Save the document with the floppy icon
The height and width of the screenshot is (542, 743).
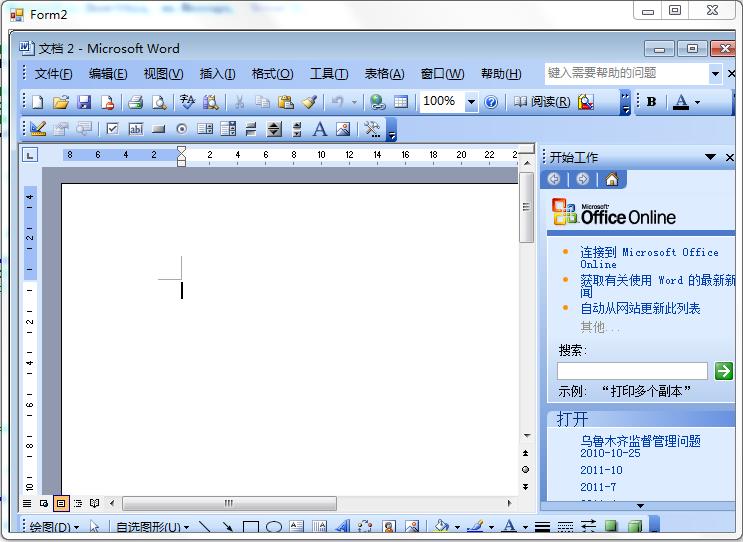84,102
